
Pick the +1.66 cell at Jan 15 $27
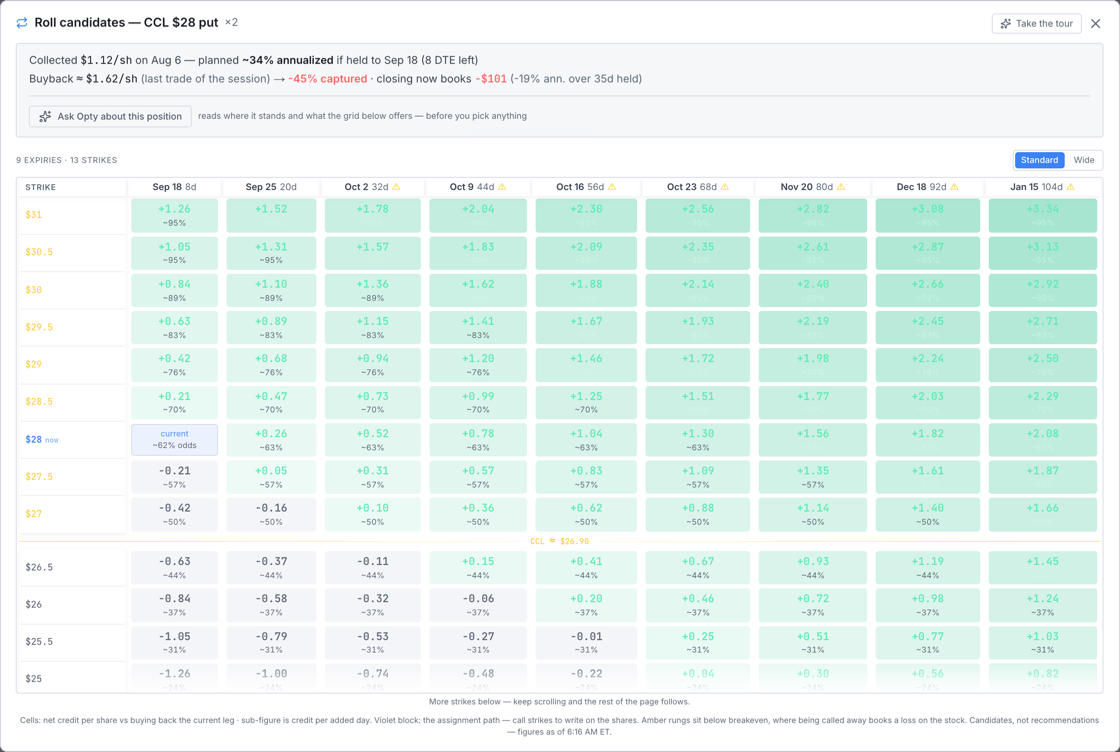1042,515
